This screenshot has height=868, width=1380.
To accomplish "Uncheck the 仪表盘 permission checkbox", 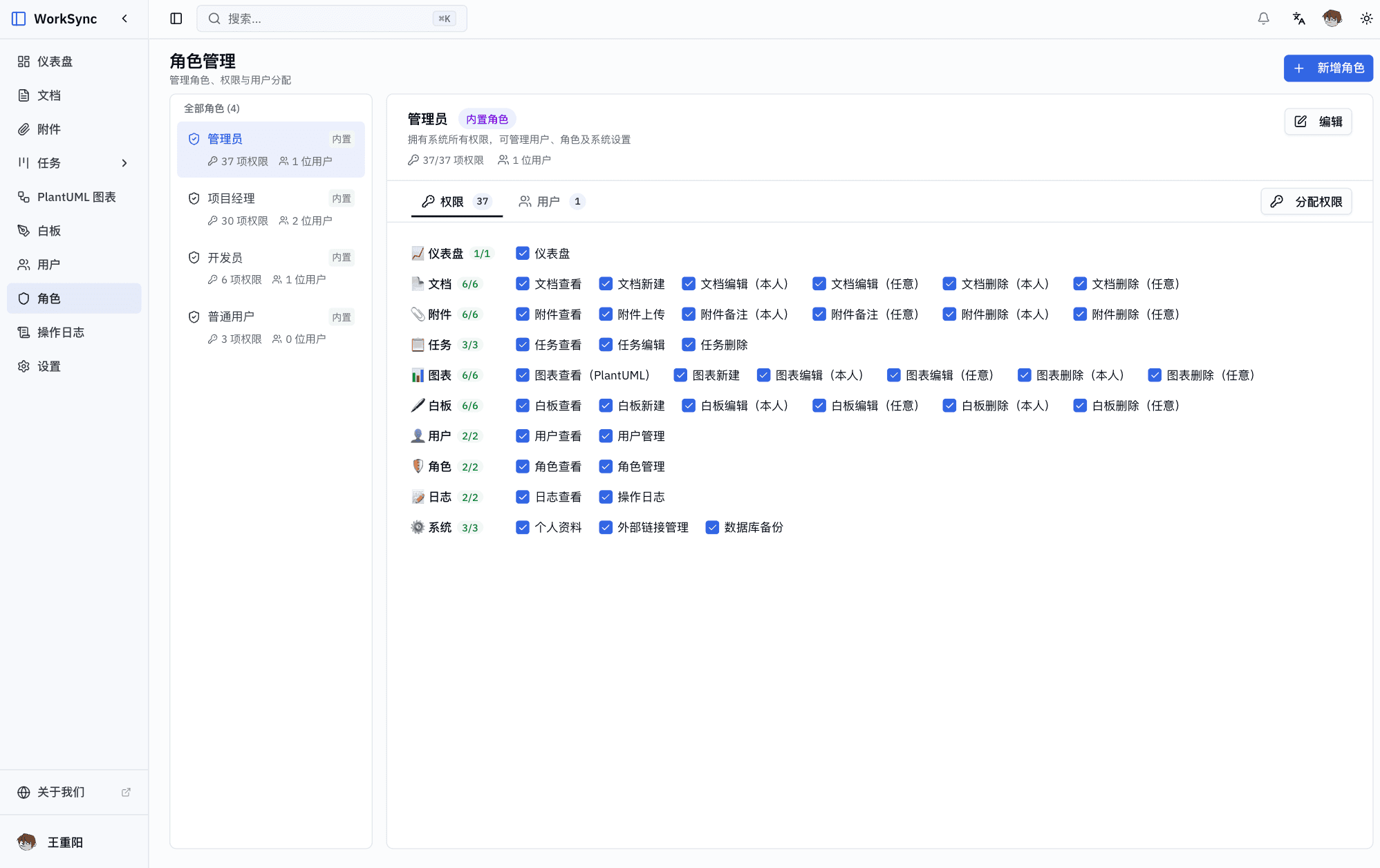I will pos(522,253).
